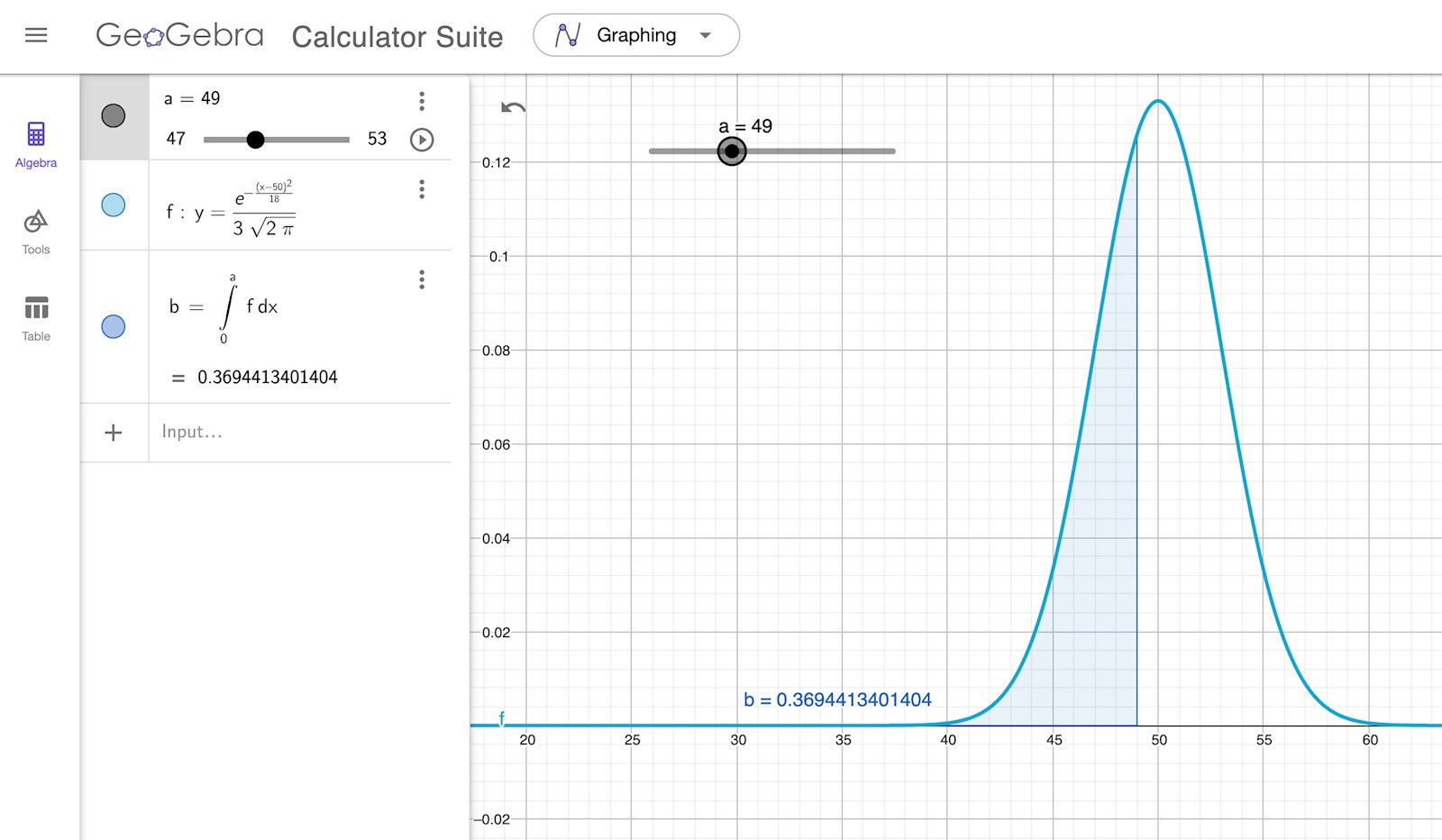Screen dimensions: 1442x840
Task: Open the more options menu for integral b
Action: tap(422, 279)
